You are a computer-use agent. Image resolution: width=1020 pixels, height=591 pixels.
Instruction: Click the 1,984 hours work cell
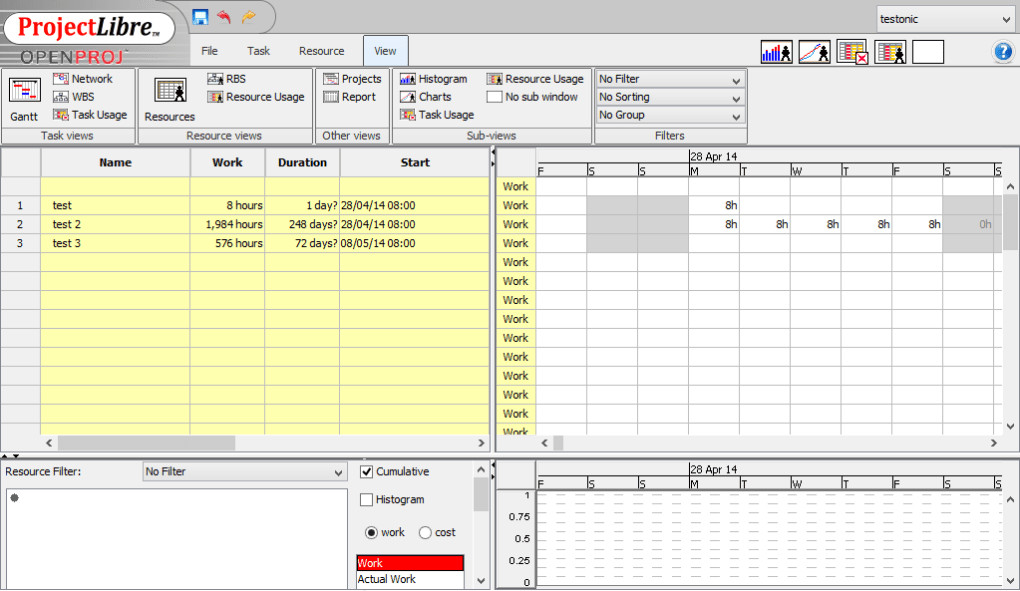227,224
